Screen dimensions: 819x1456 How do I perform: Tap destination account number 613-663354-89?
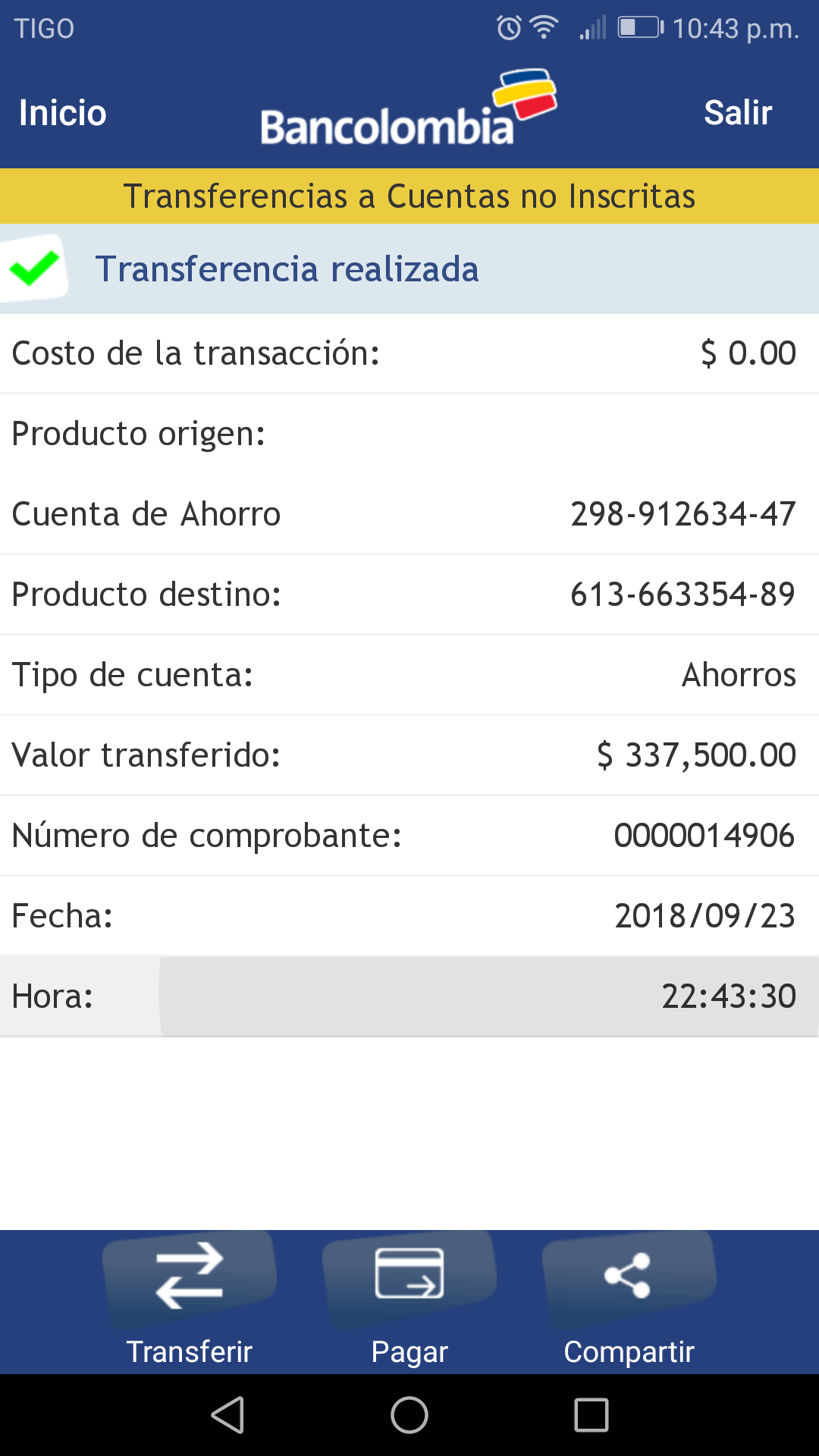(682, 595)
